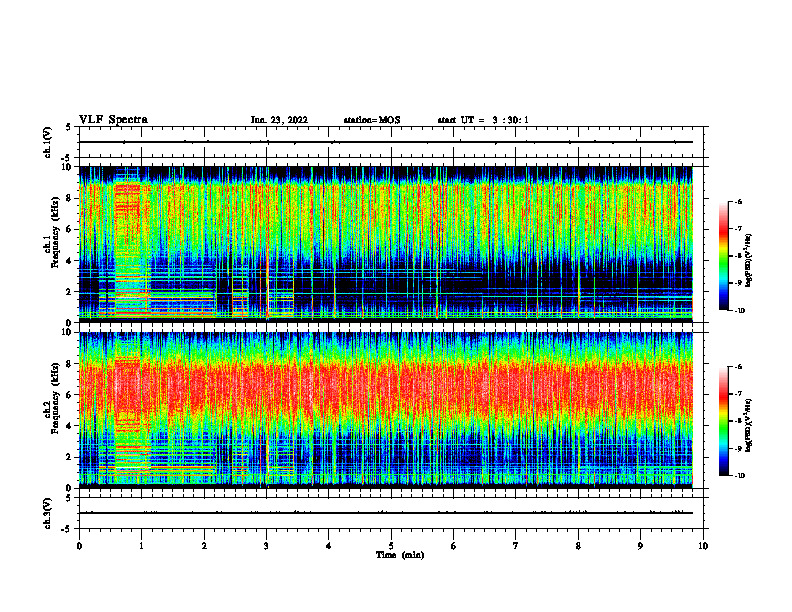The image size is (792, 612).
Task: Click the 'ch.1(V)' waveform axis label
Action: 47,142
